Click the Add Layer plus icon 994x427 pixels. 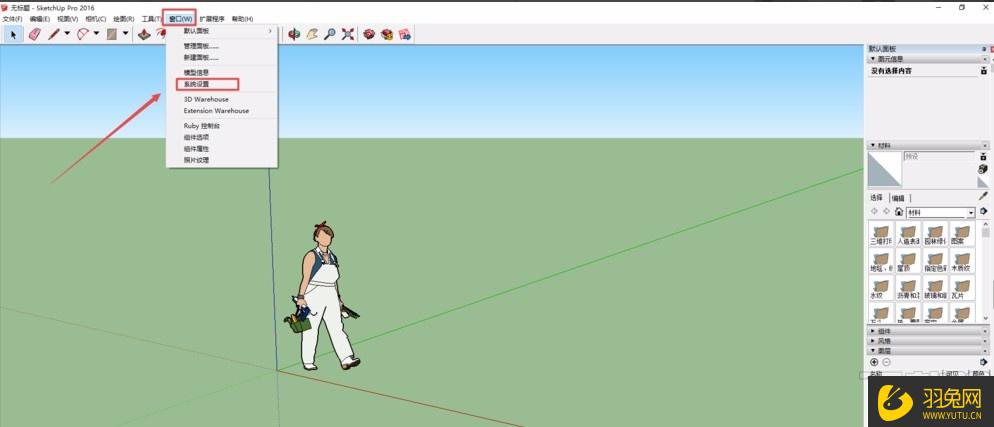point(874,362)
